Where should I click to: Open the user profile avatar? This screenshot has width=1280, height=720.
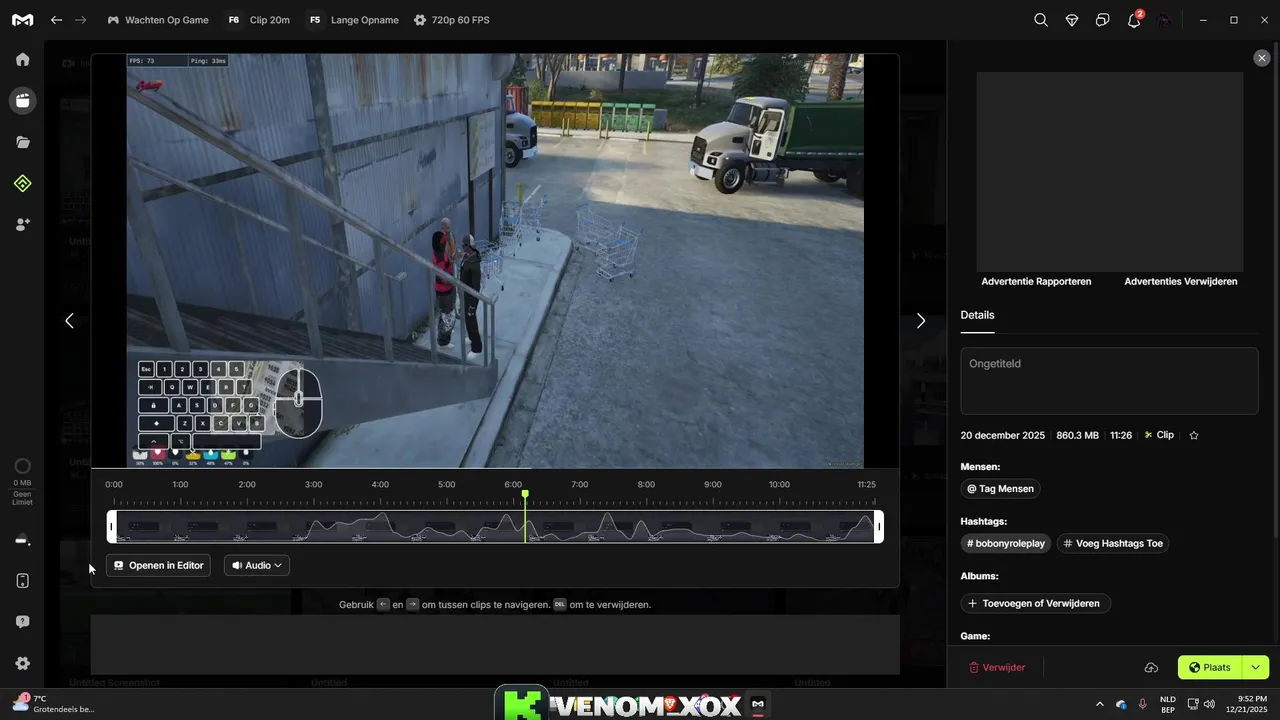1164,20
